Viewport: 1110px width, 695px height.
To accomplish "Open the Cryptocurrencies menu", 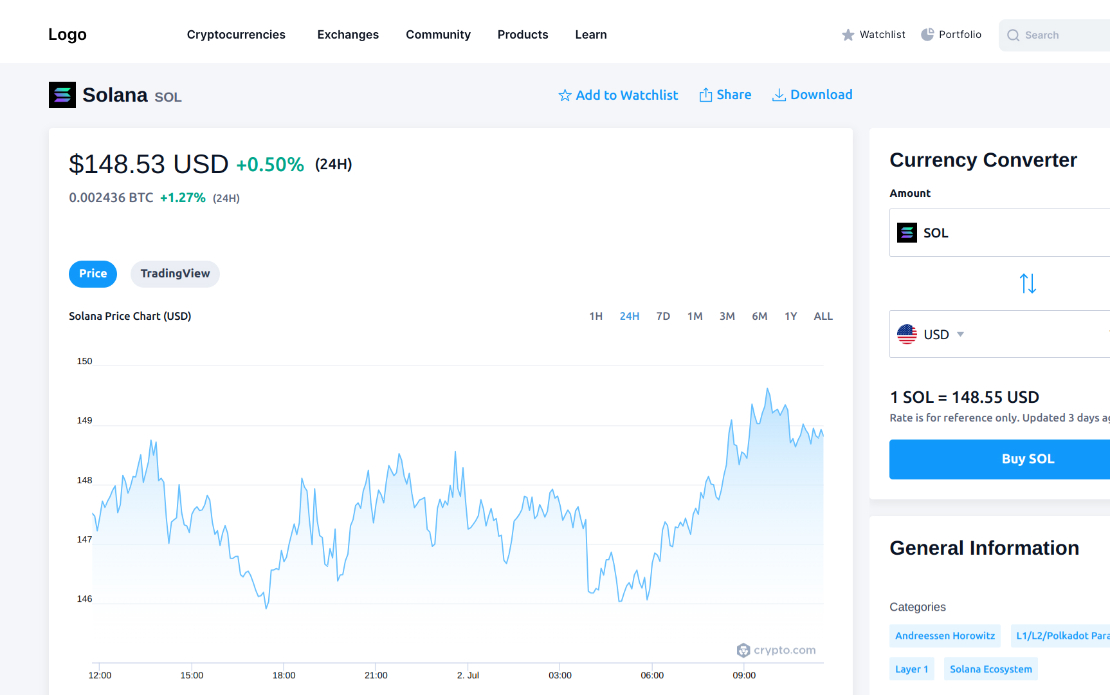I will (x=236, y=35).
